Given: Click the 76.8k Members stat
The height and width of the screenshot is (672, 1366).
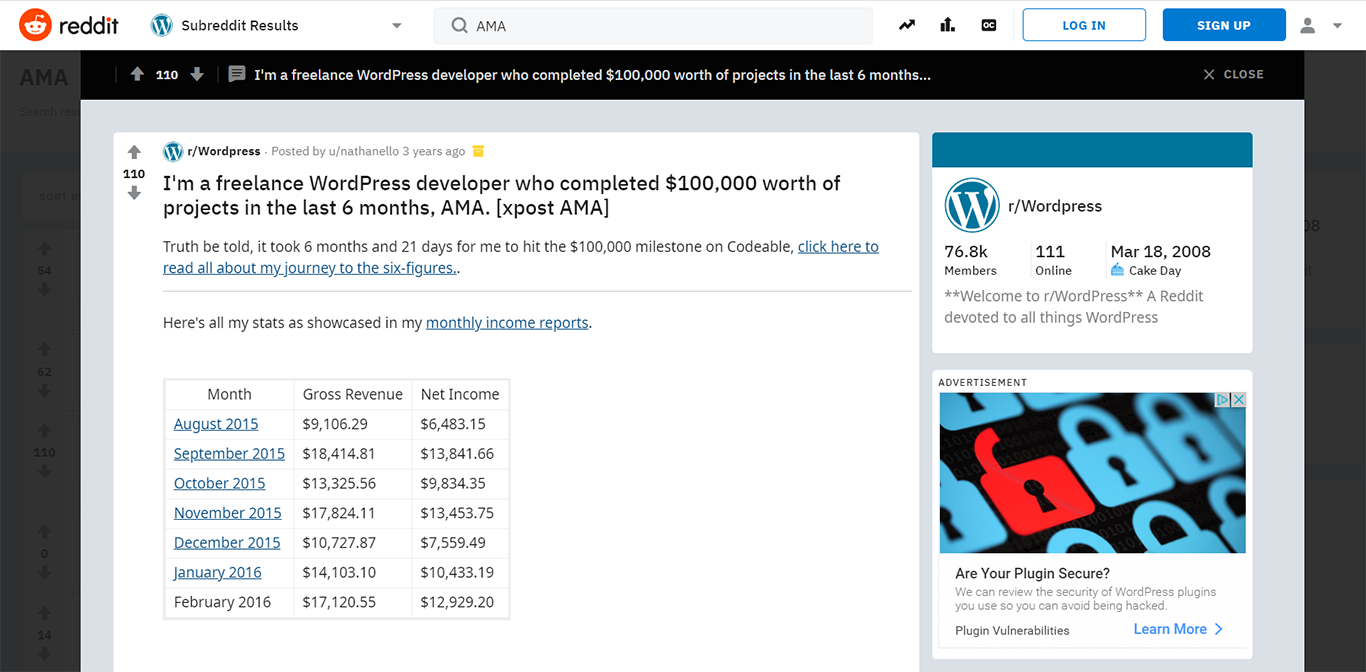Looking at the screenshot, I should coord(970,260).
